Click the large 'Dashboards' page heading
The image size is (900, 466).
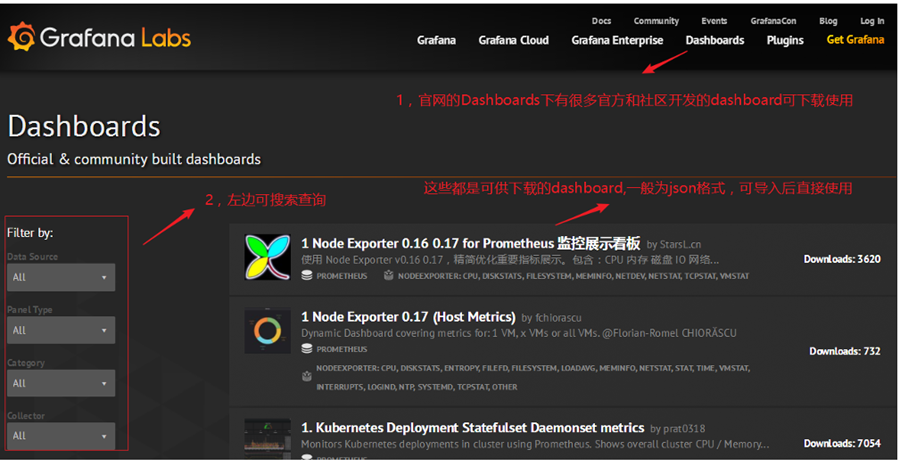pos(84,126)
